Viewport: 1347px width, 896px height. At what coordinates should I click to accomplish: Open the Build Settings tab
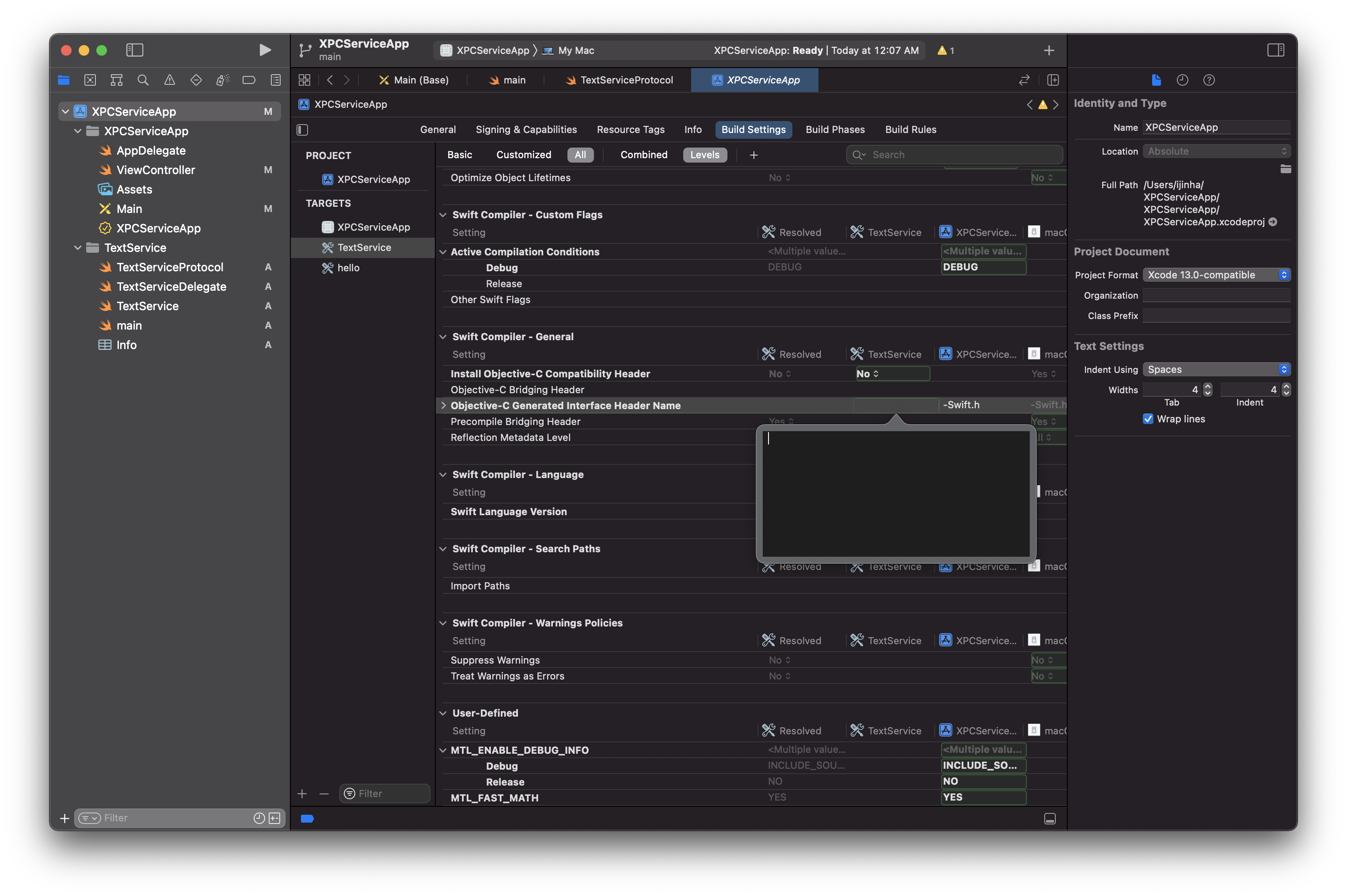753,130
